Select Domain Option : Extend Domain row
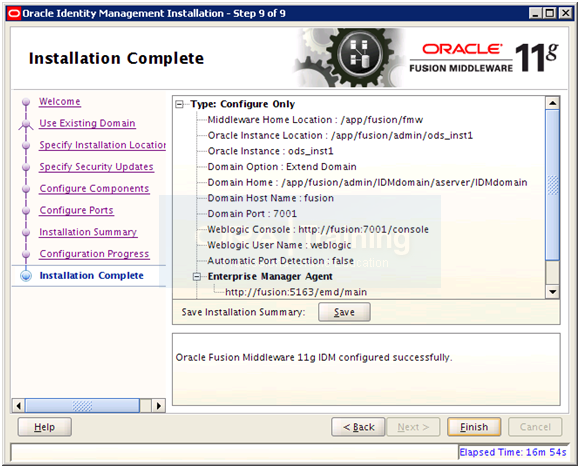This screenshot has height=468, width=580. point(282,167)
